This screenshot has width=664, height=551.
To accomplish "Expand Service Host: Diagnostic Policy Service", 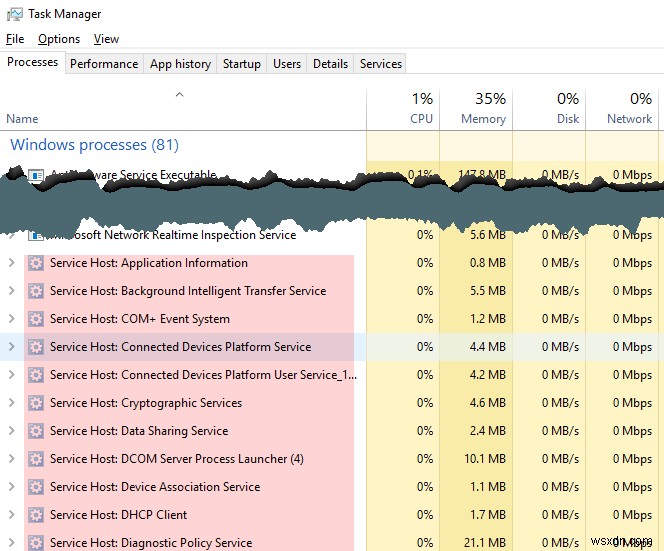I will tap(12, 542).
